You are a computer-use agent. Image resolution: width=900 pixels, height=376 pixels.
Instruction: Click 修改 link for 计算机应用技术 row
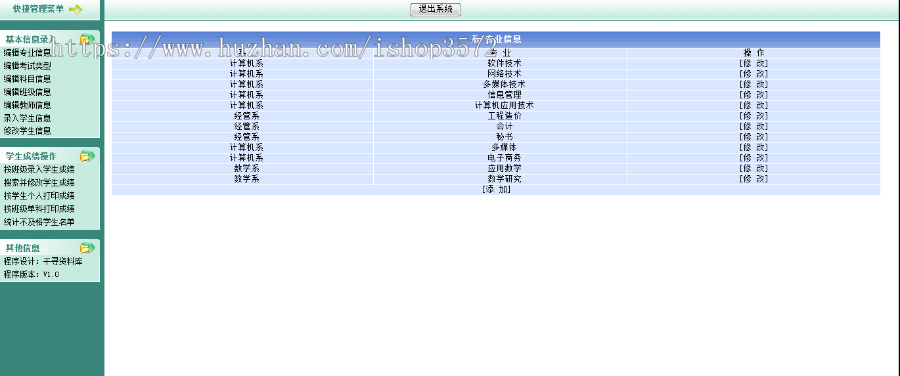[x=753, y=105]
